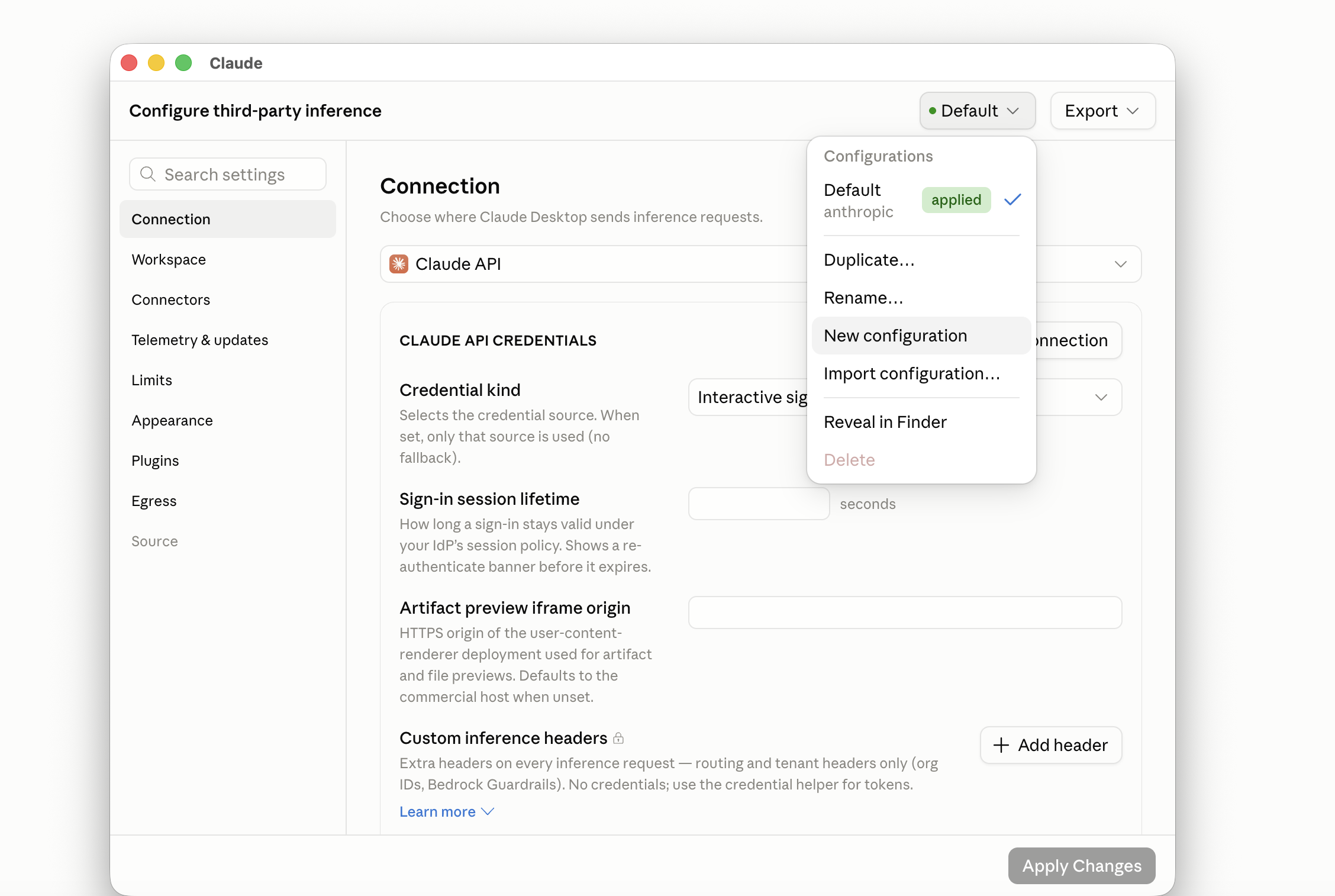Open the Connectors section

(227, 299)
